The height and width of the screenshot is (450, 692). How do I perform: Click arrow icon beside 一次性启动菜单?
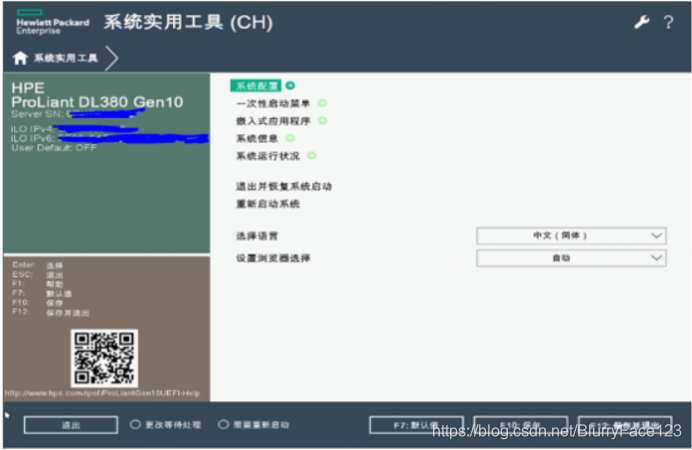coord(323,103)
